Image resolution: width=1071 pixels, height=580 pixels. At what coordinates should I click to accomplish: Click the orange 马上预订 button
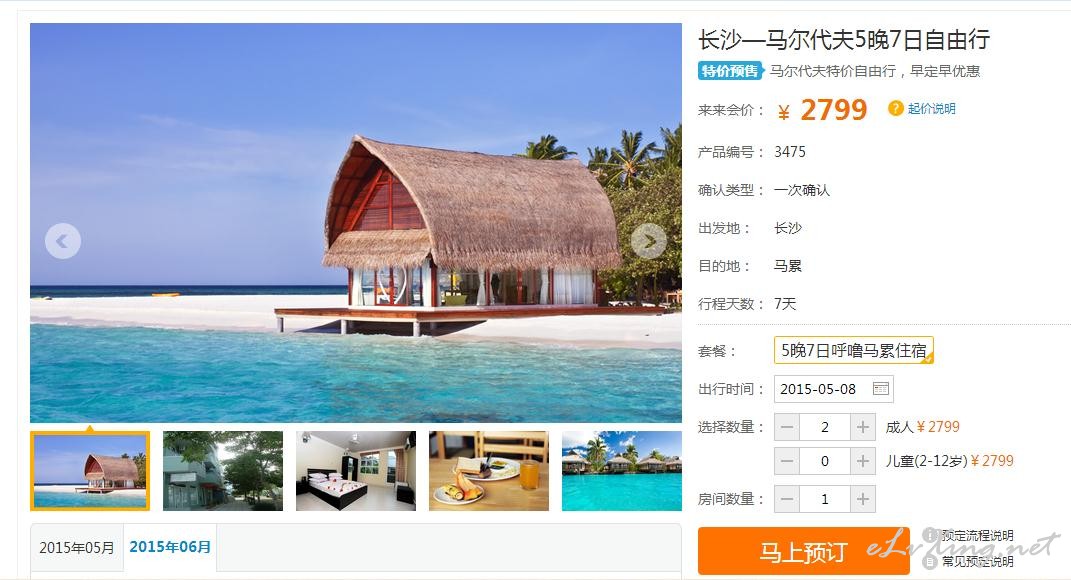point(803,551)
